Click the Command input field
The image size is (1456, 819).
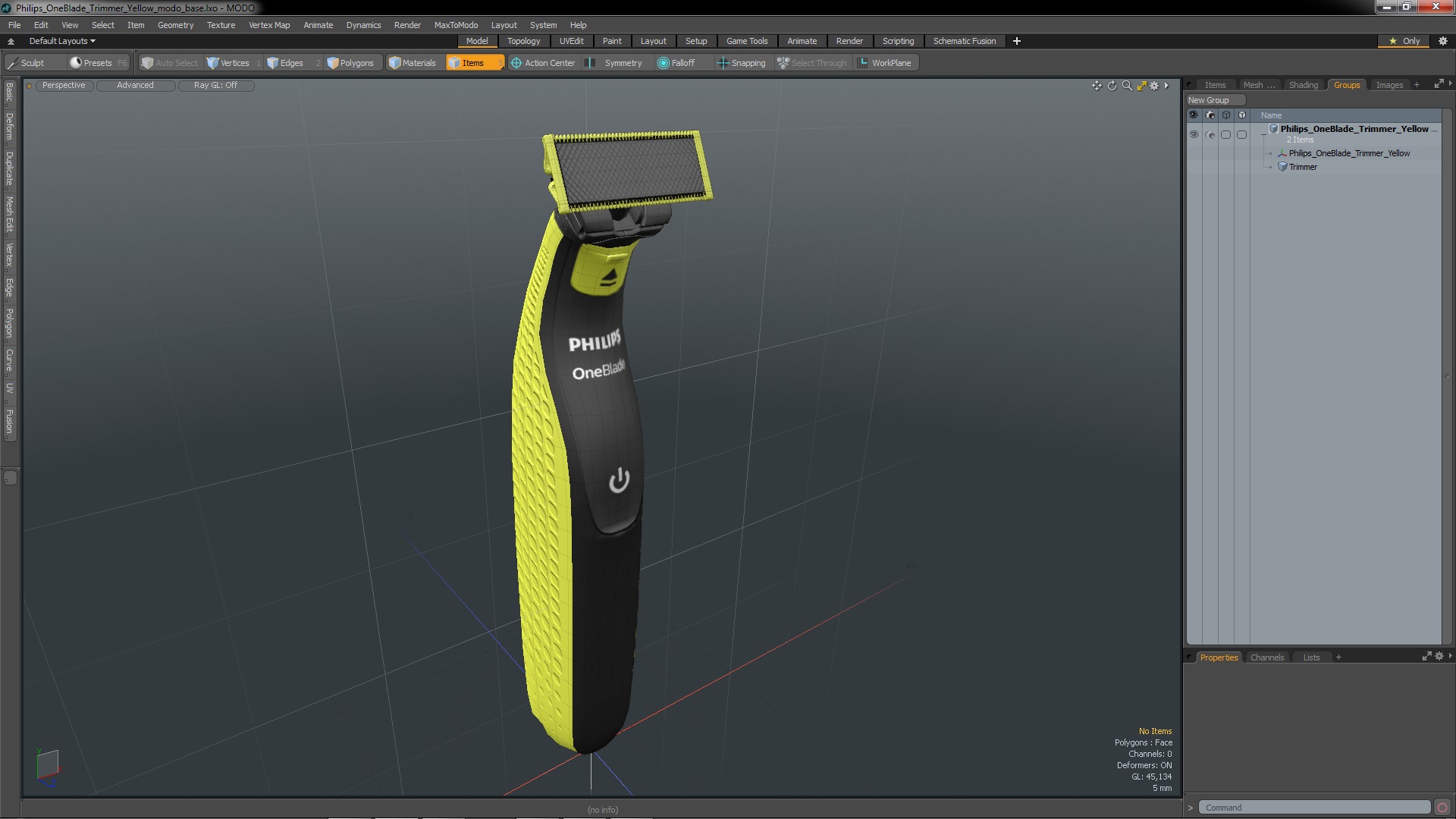click(x=1313, y=808)
